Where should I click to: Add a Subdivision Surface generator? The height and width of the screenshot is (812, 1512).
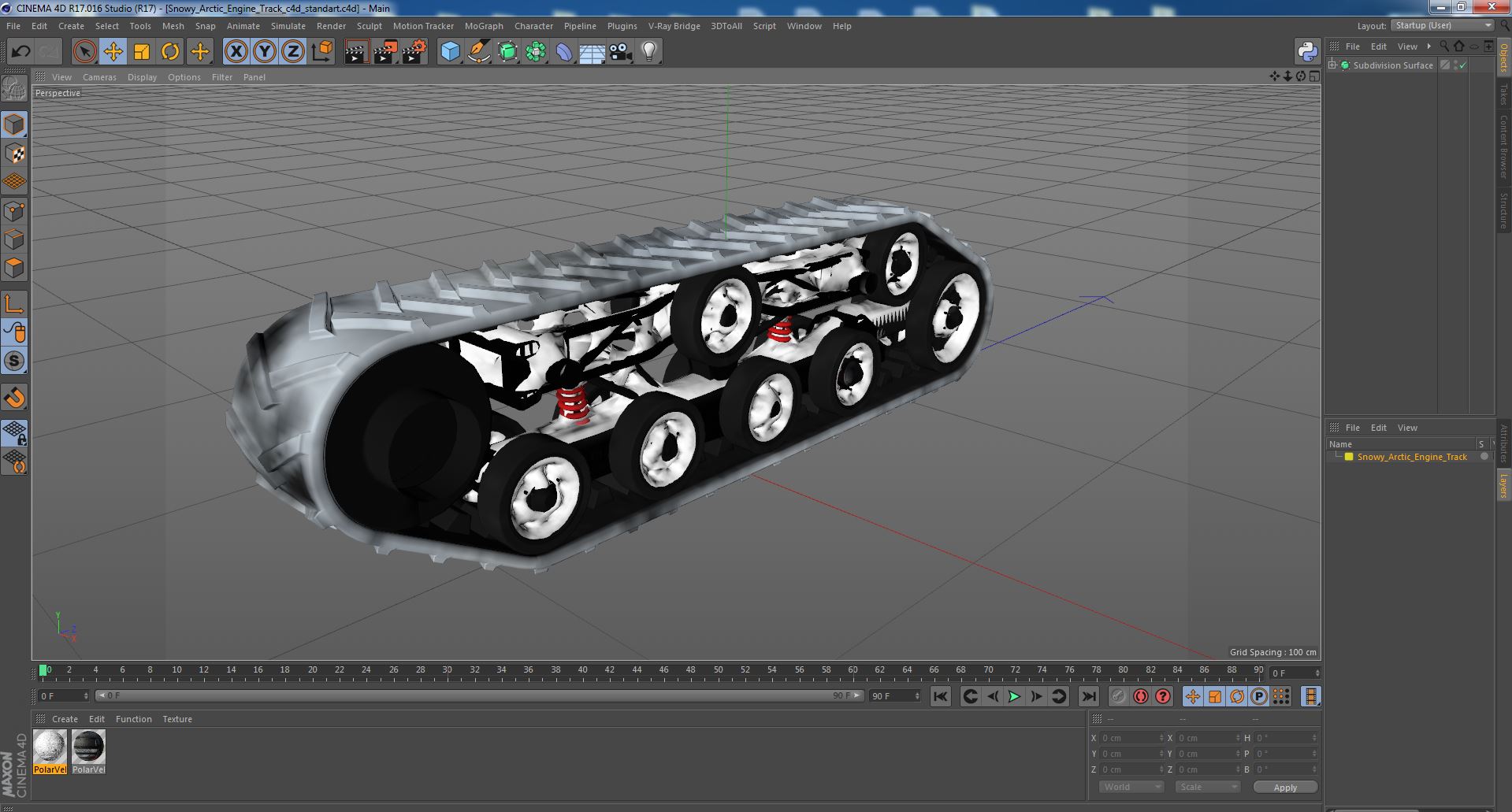click(x=507, y=52)
